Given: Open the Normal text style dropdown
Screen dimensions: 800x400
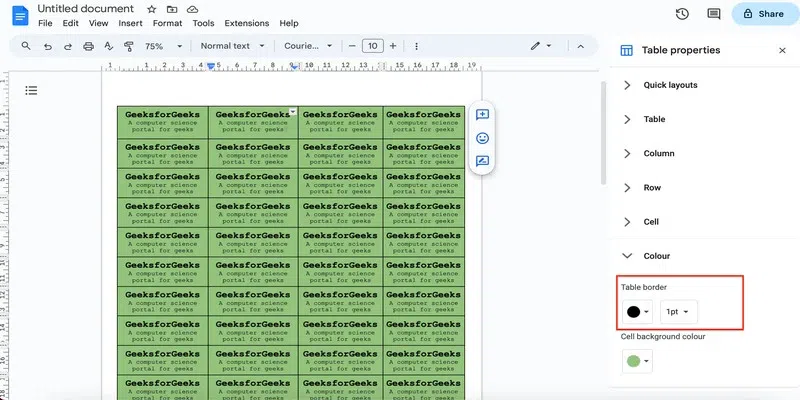Looking at the screenshot, I should pyautogui.click(x=233, y=46).
